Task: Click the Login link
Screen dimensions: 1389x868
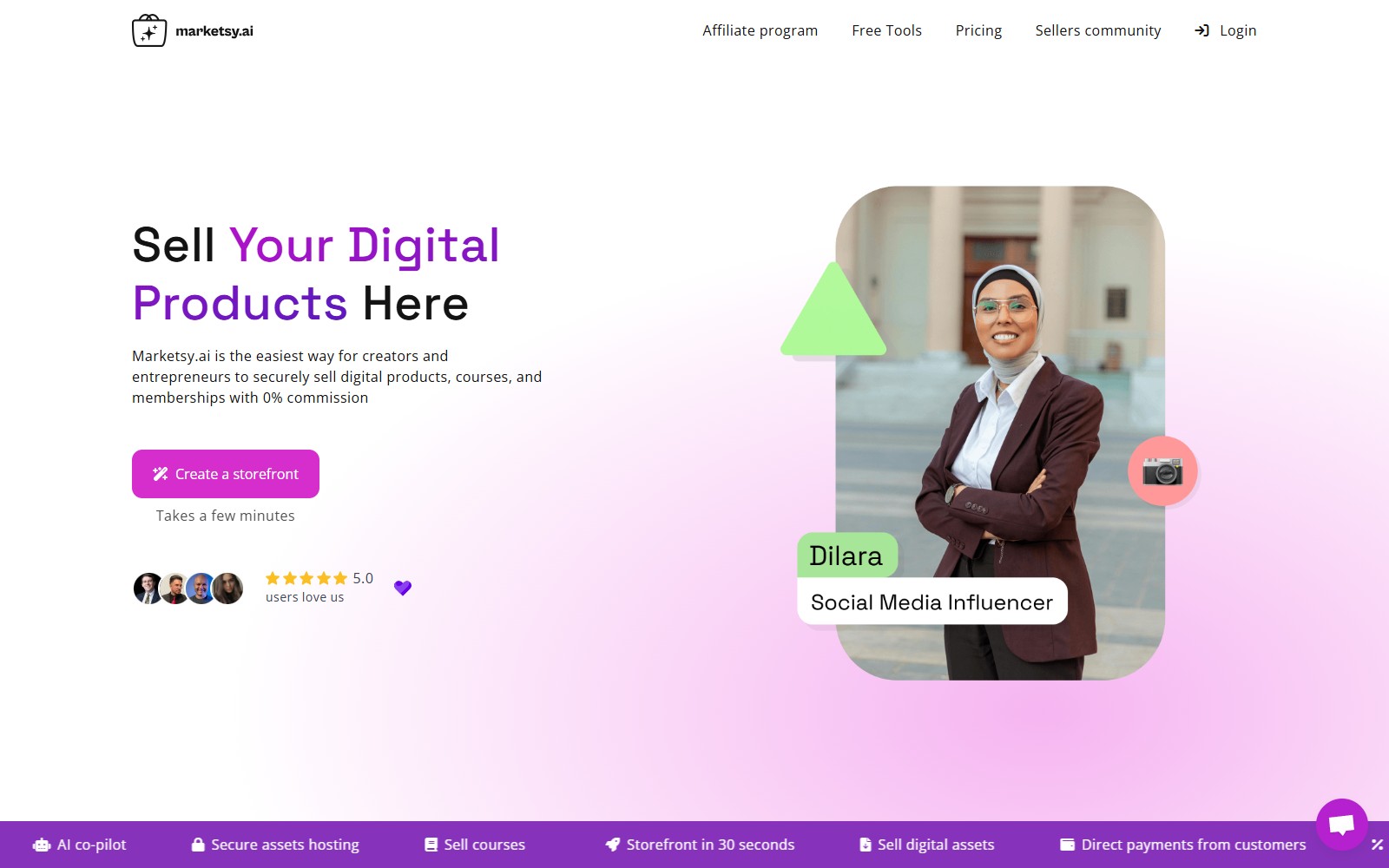Action: tap(1238, 30)
